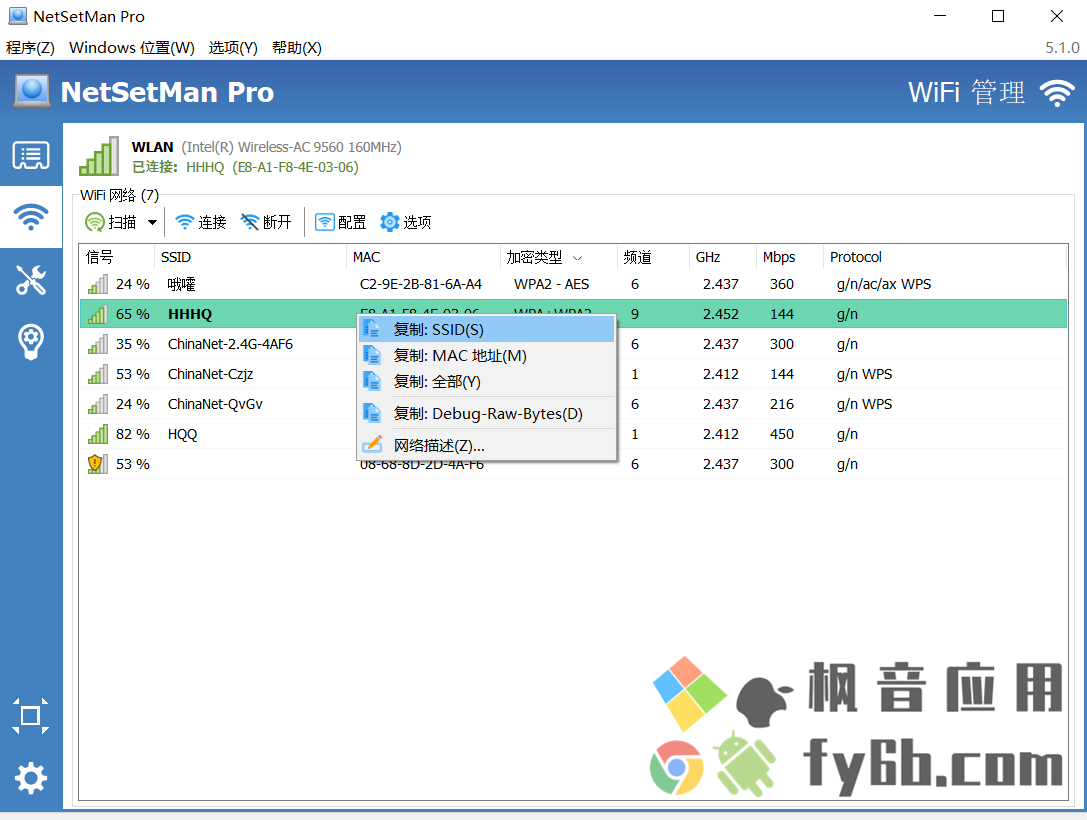1087x820 pixels.
Task: Click WPA2 - AES encryption cell
Action: coord(552,284)
